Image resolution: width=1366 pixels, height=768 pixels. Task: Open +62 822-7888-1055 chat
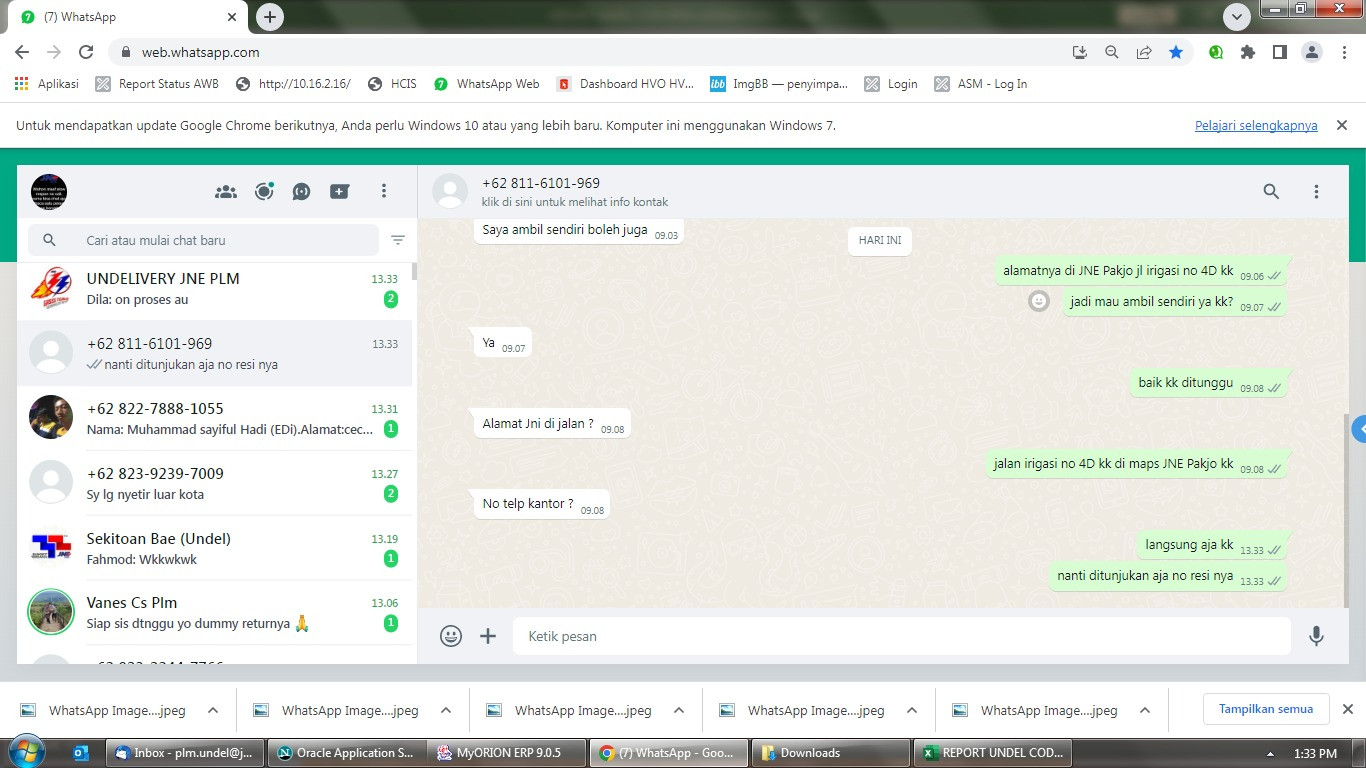[214, 418]
